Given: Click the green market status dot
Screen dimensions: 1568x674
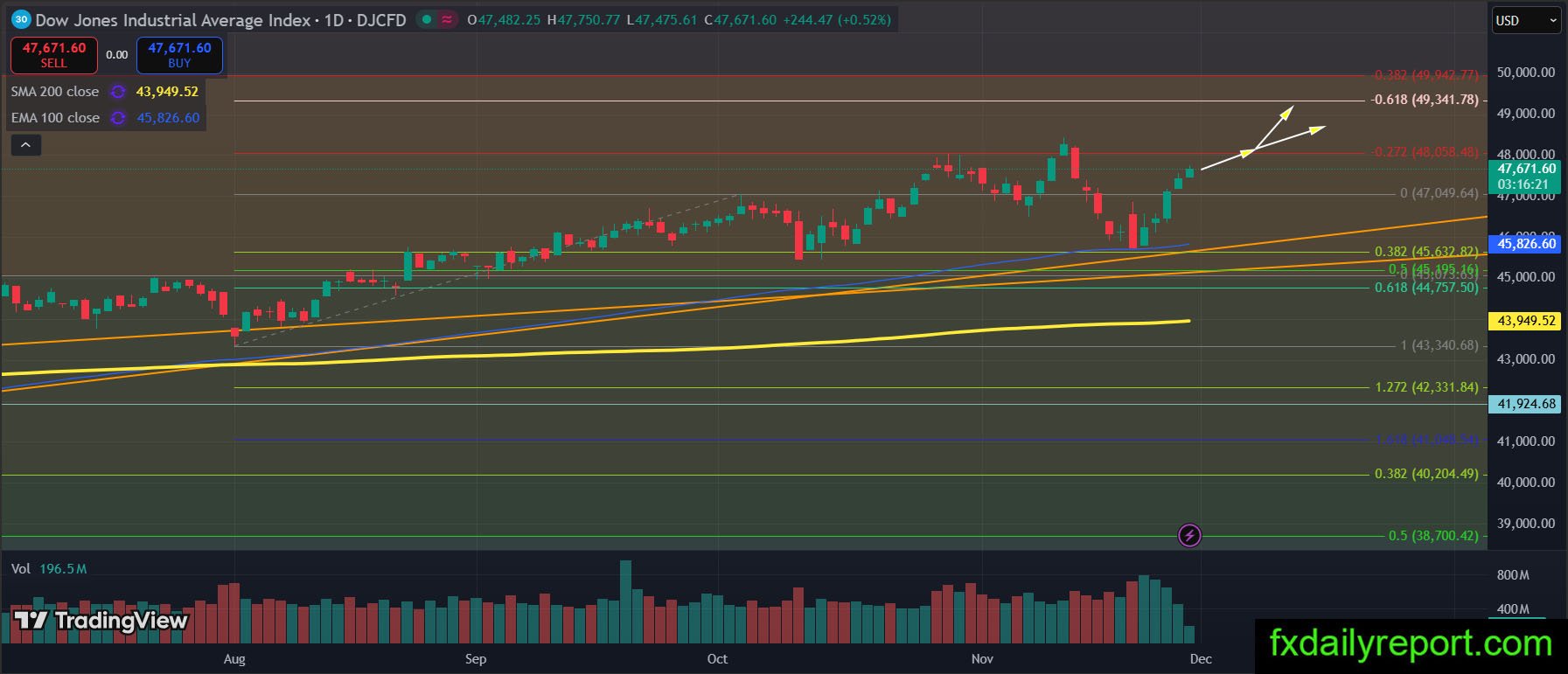Looking at the screenshot, I should click(x=426, y=19).
